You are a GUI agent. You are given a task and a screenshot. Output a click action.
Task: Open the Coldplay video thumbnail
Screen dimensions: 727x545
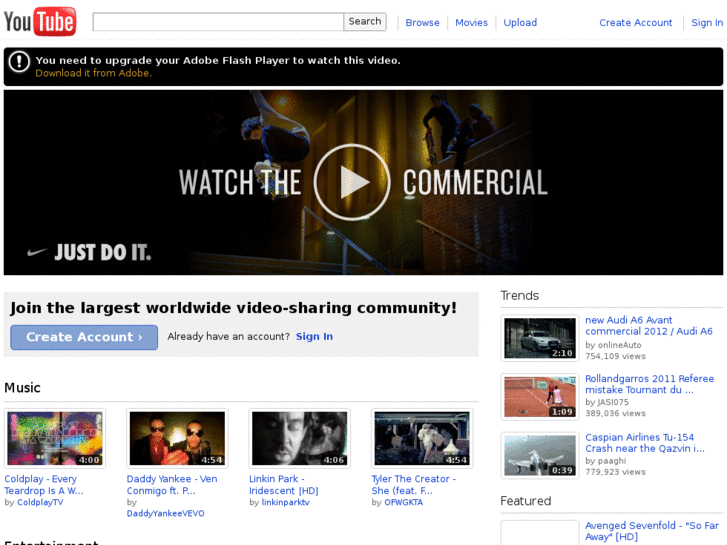(55, 438)
